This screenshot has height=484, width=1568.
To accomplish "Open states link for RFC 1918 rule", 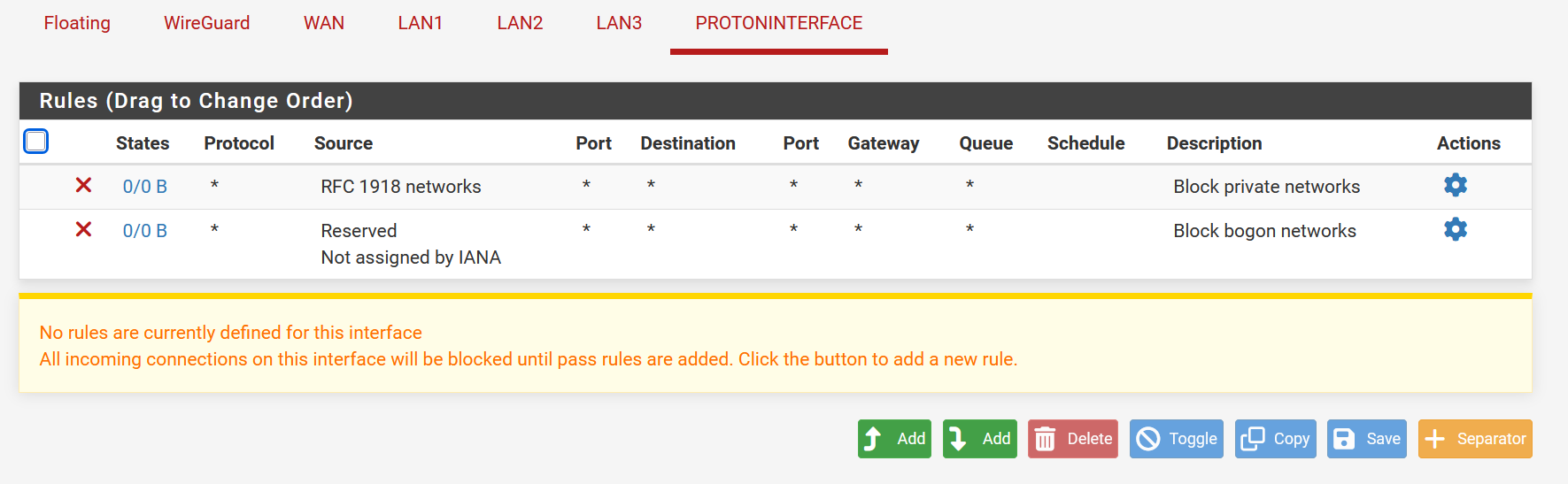I will [x=144, y=187].
